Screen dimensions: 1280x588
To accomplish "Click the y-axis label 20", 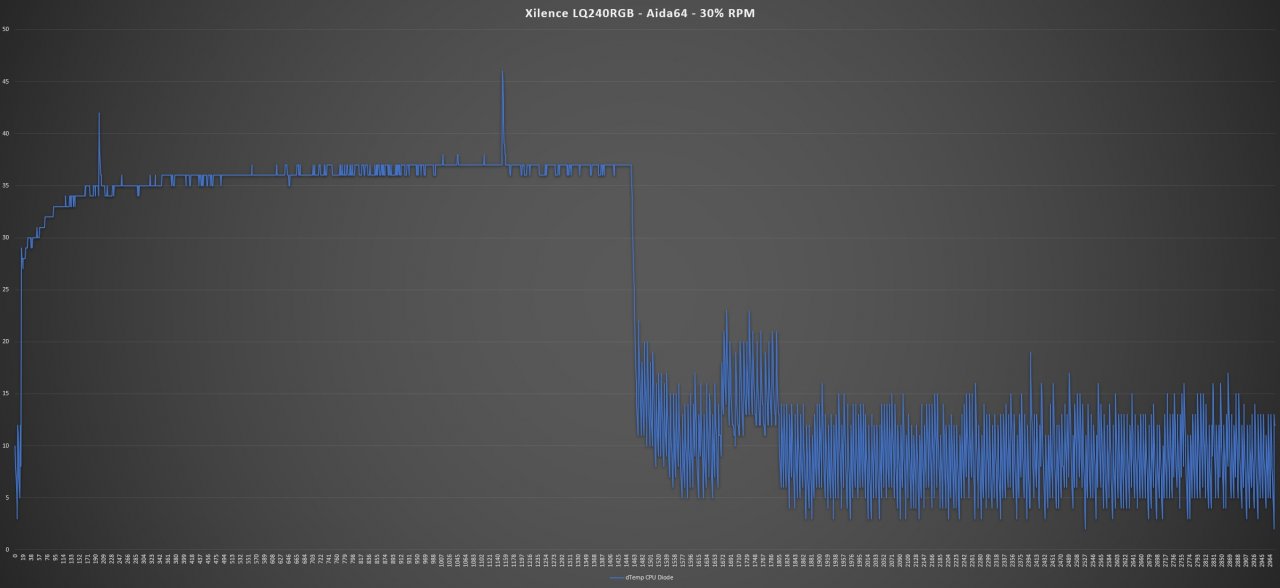I will (7, 341).
